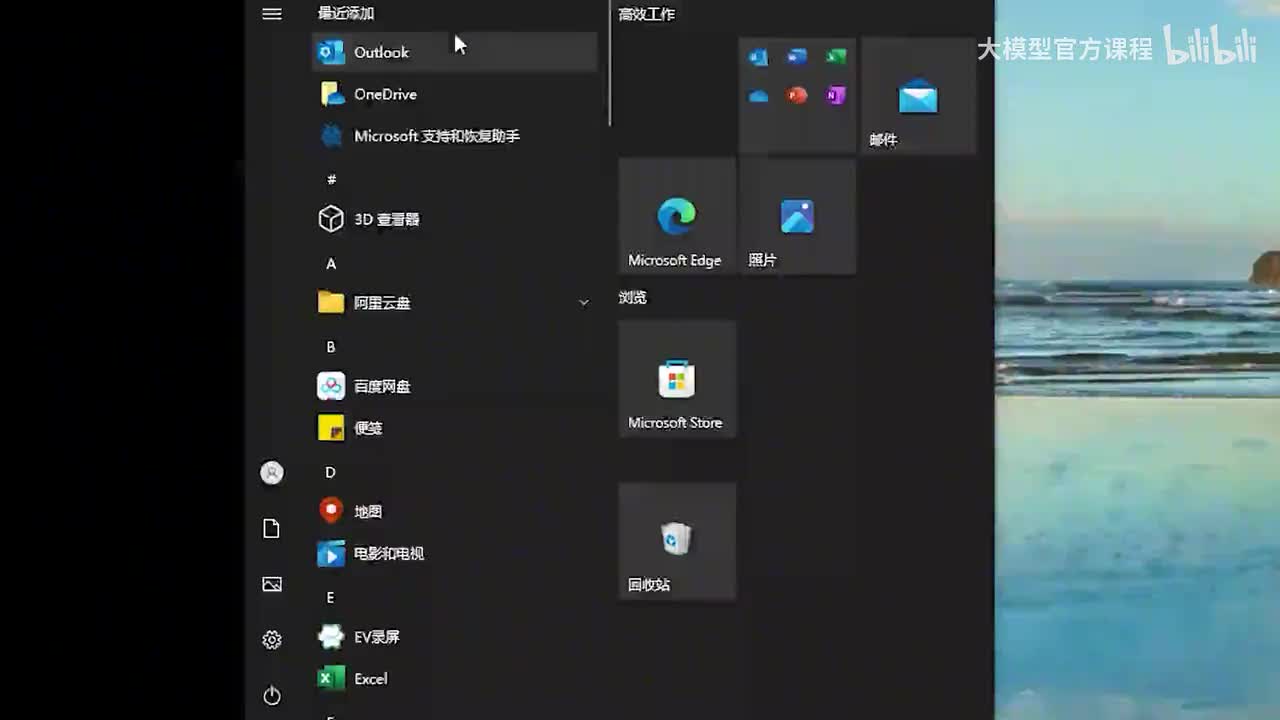Open the 便笺 sticky notes app

point(455,428)
